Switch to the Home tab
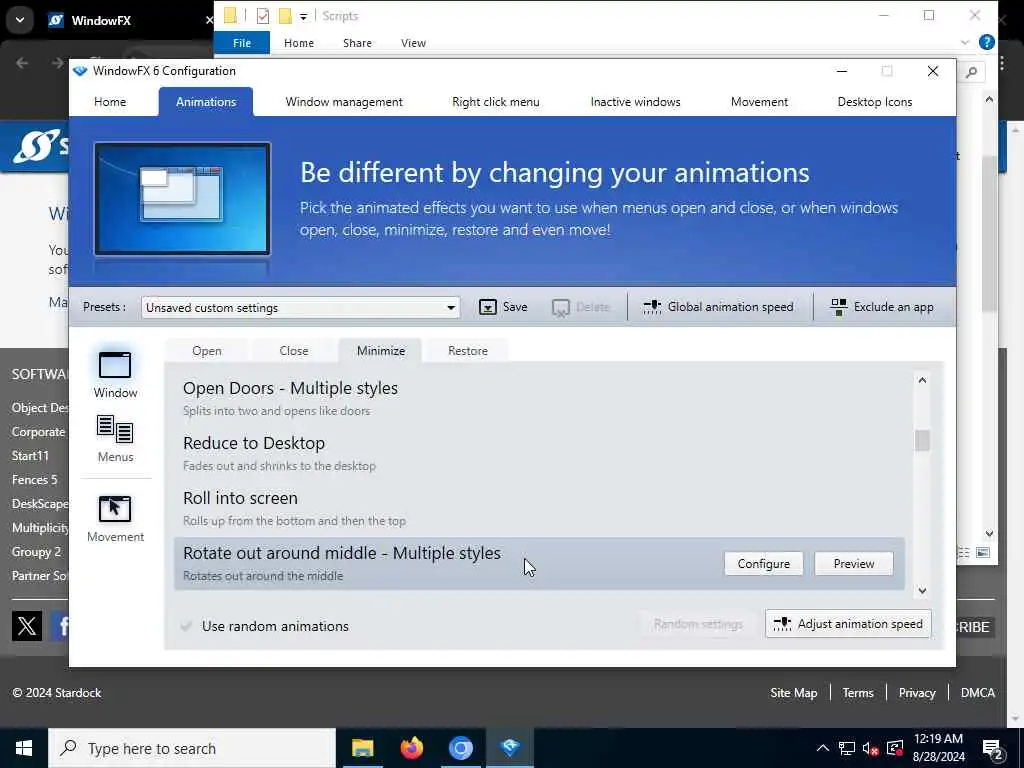1024x768 pixels. (110, 102)
